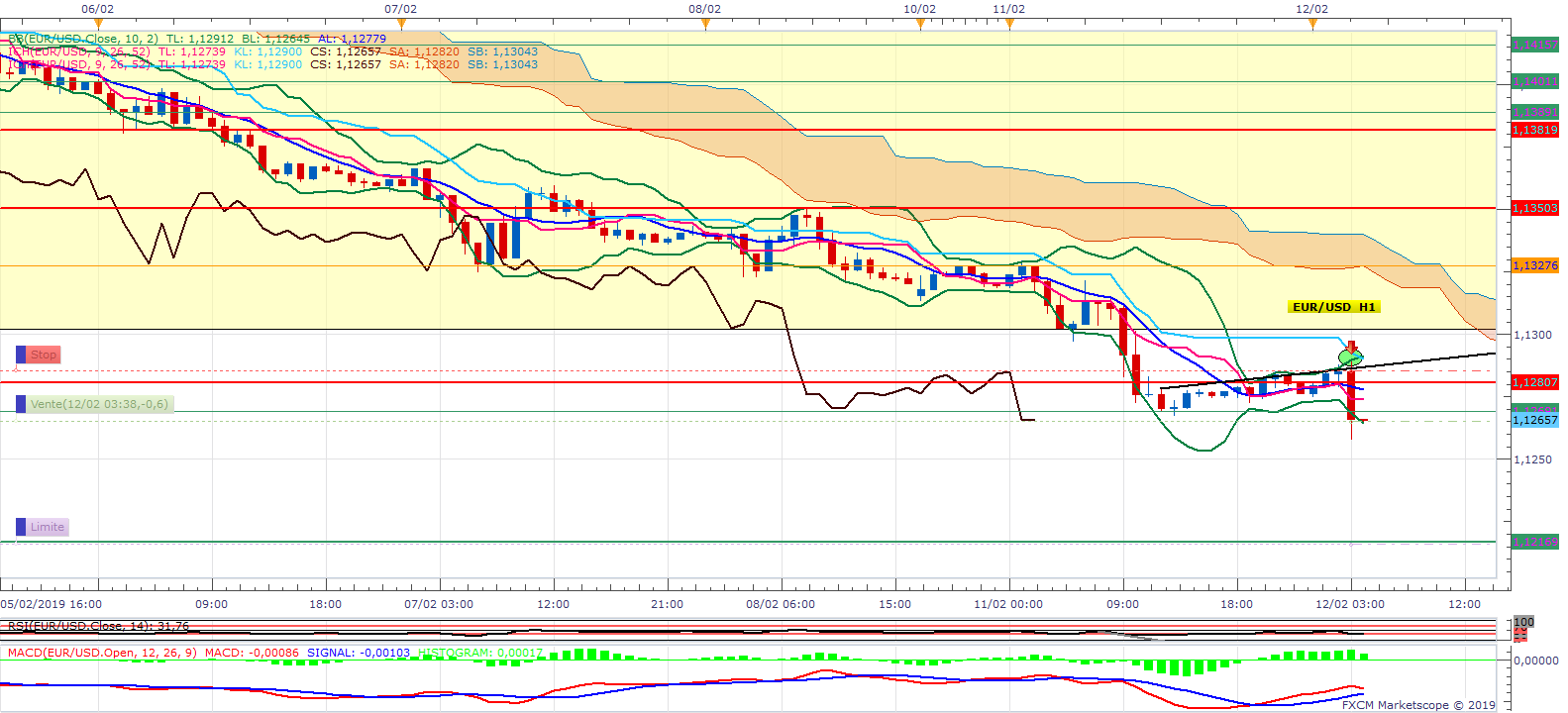
Task: Select the Limite order label
Action: tap(48, 527)
